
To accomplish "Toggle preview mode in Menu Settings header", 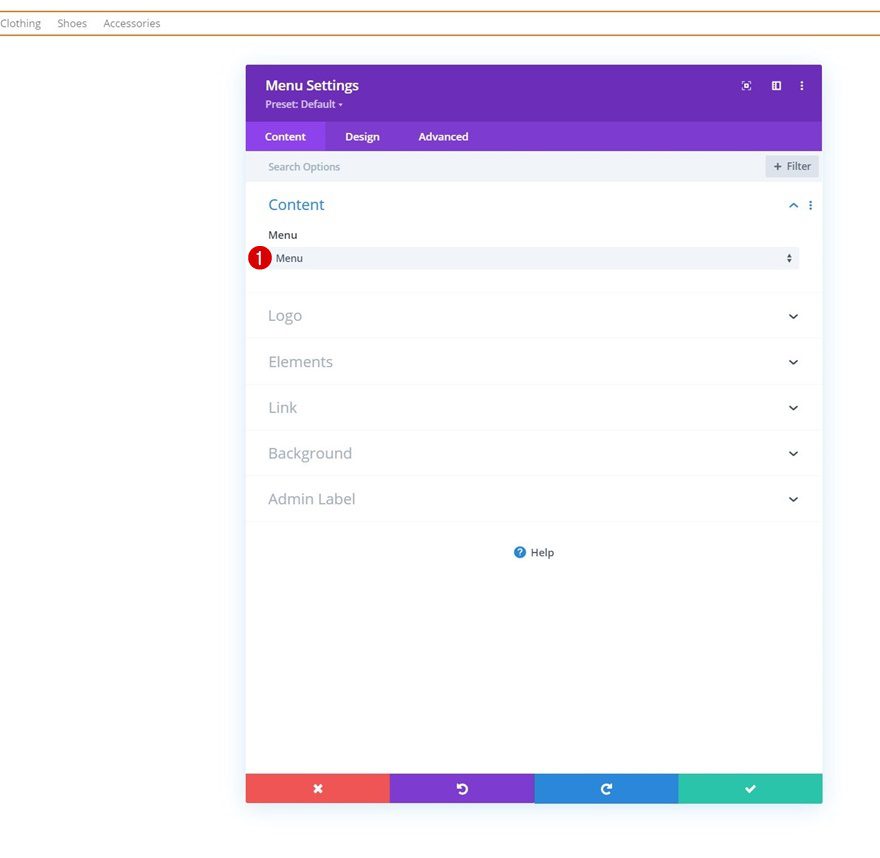I will [746, 86].
